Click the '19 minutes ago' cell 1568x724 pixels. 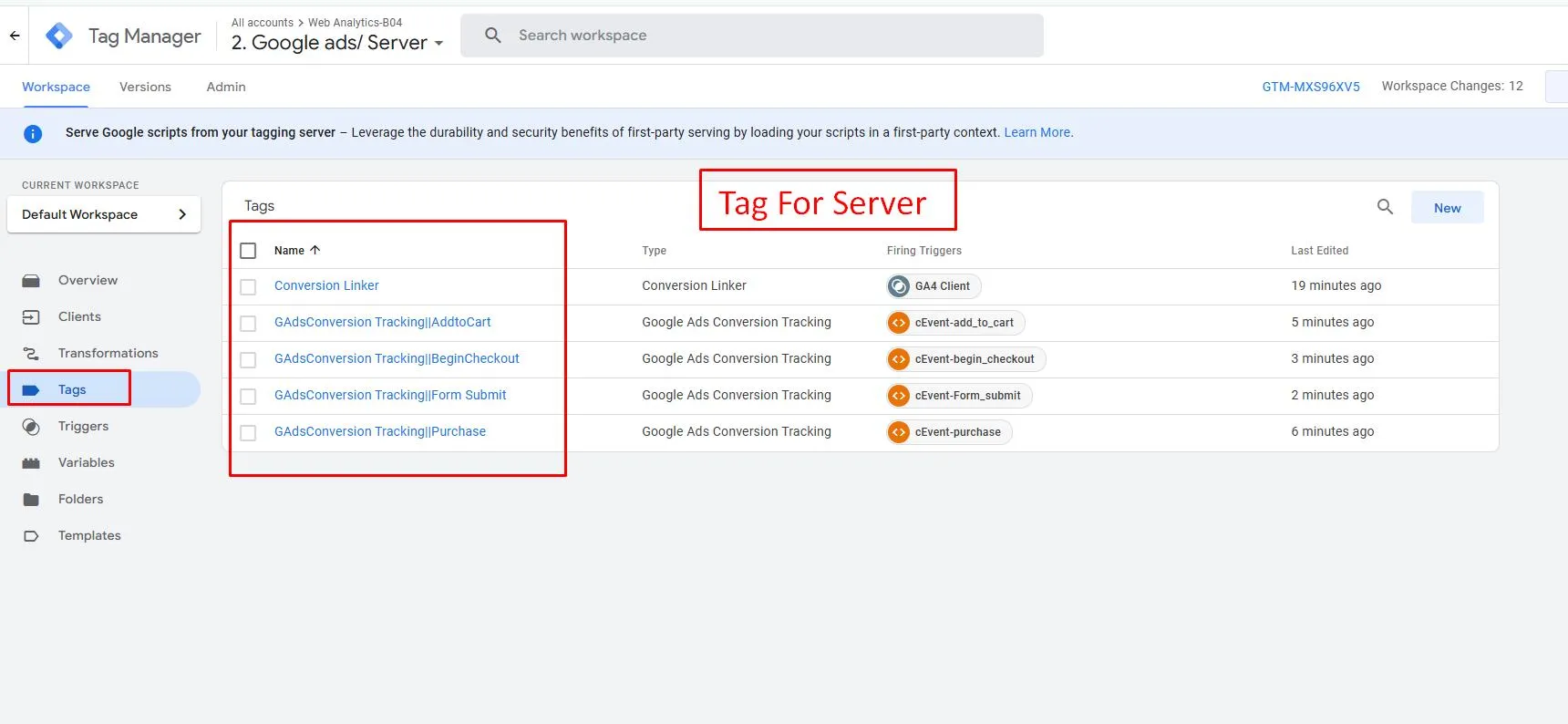click(x=1336, y=285)
